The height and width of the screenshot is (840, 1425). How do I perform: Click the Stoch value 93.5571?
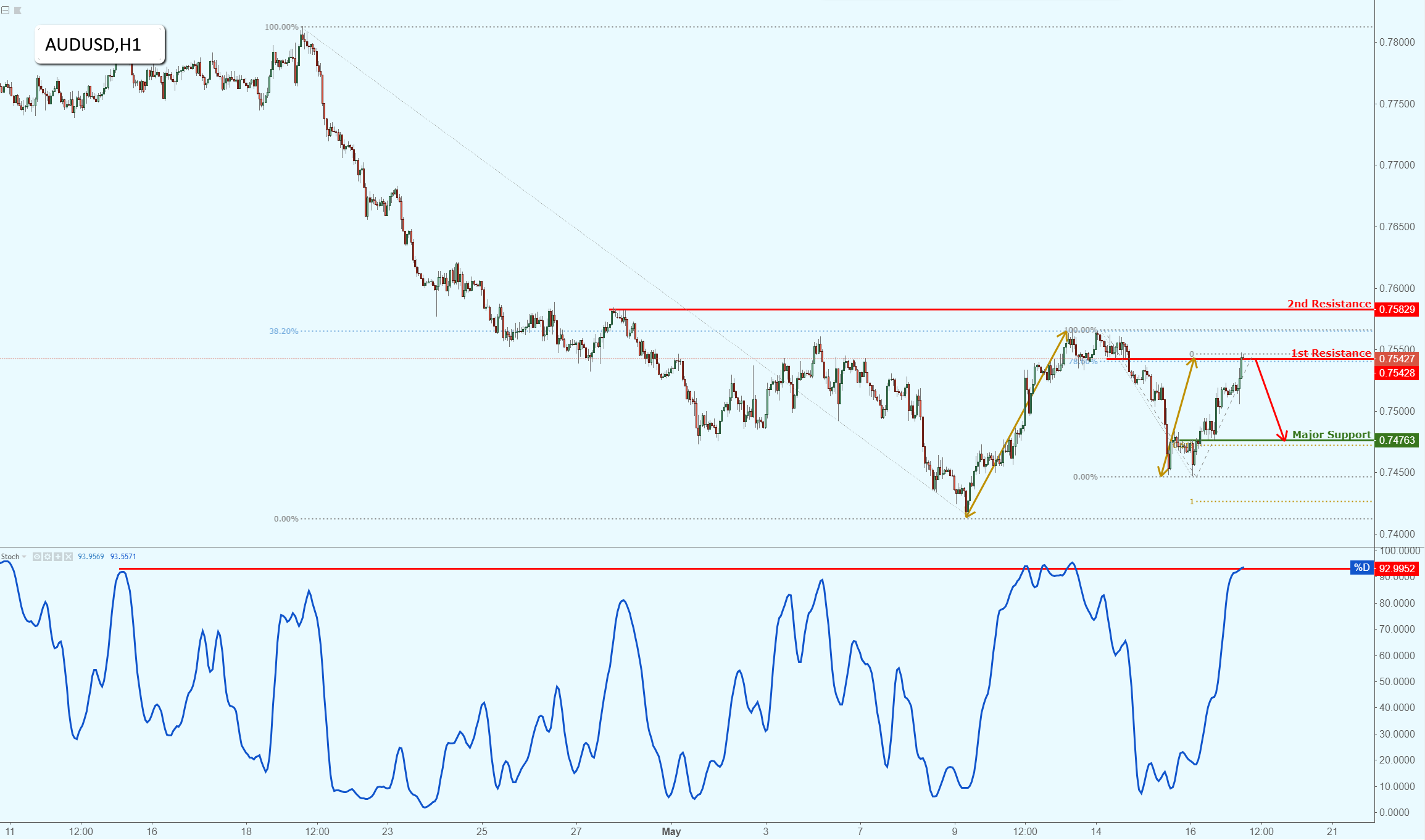pyautogui.click(x=123, y=557)
